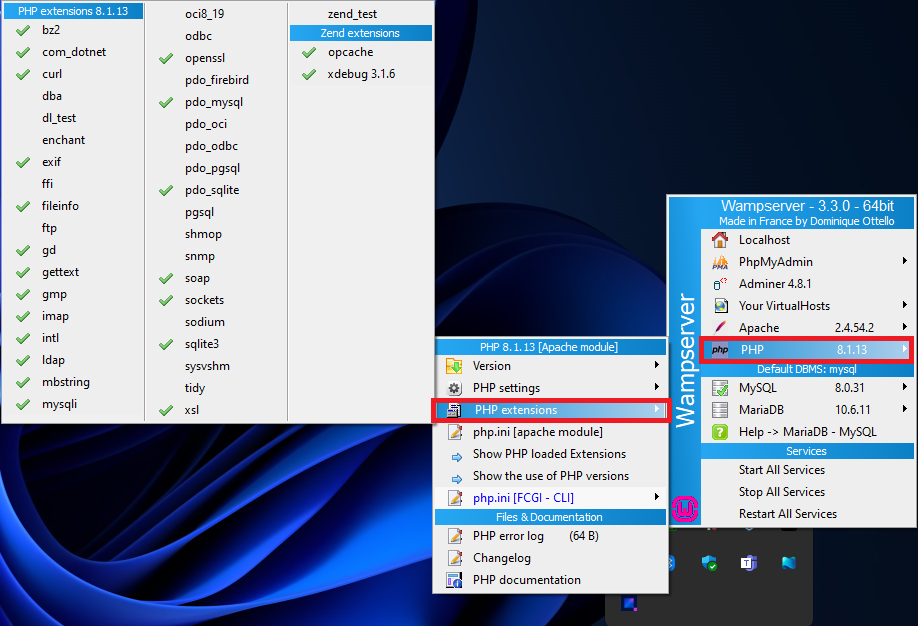Expand the Apache 2.4.54.2 submenu arrow
The image size is (918, 626).
coord(905,327)
